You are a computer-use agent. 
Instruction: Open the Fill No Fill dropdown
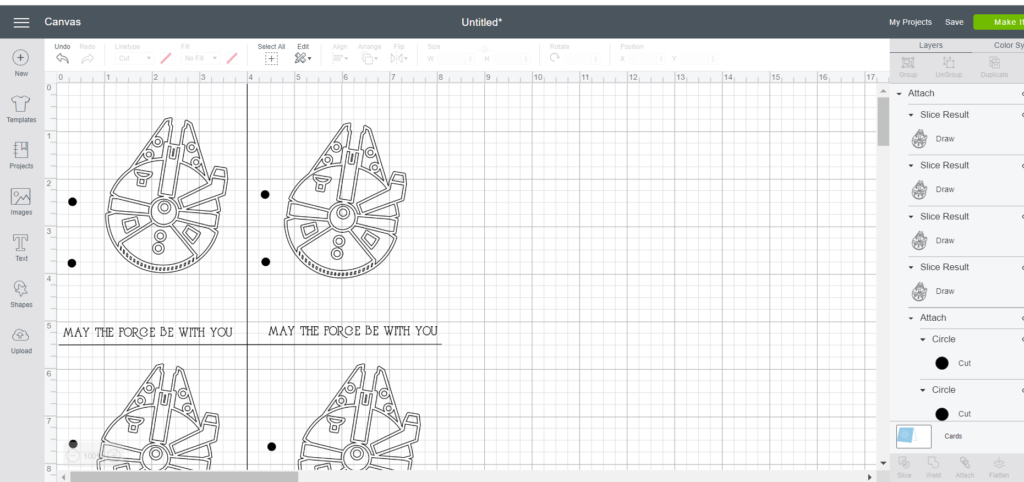click(200, 58)
